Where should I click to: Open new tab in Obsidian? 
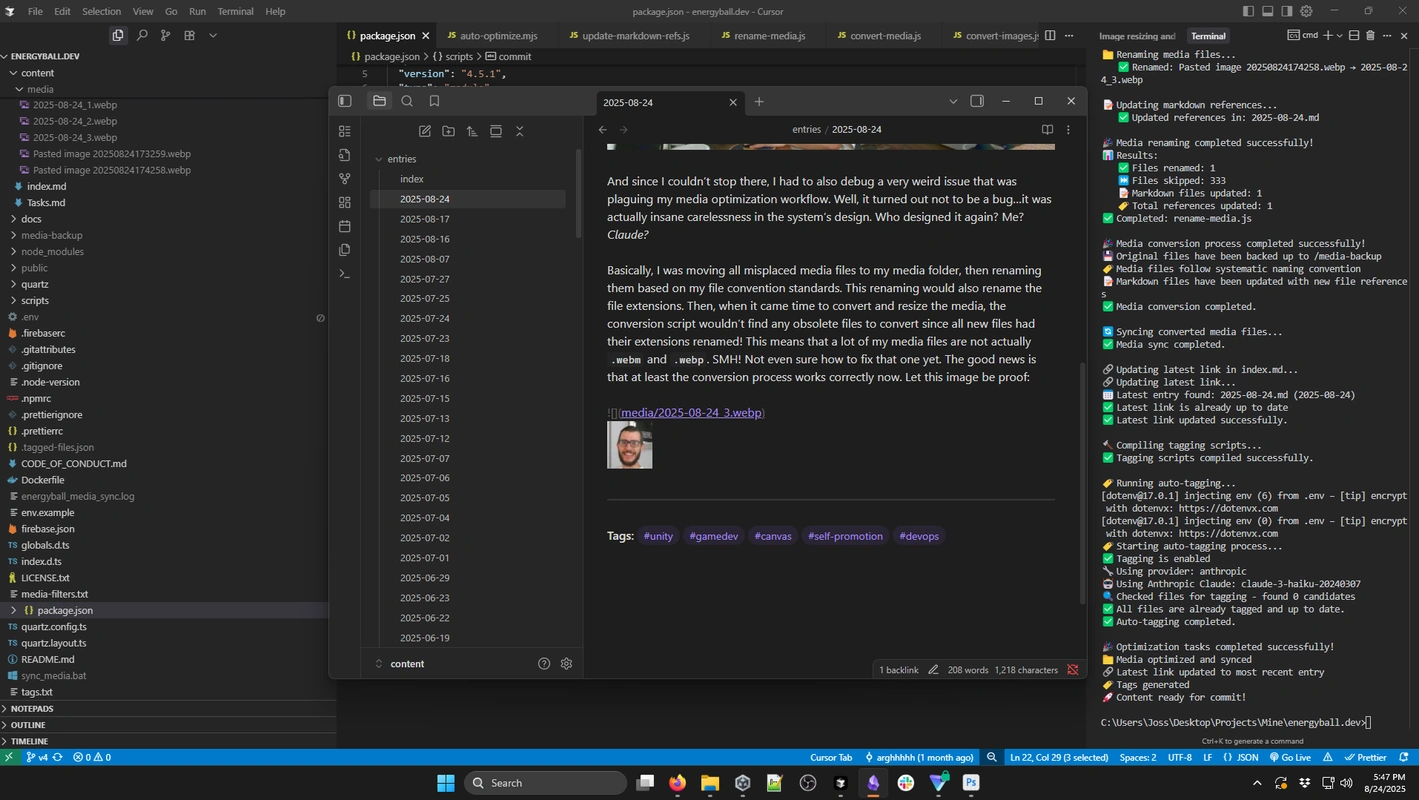tap(759, 102)
